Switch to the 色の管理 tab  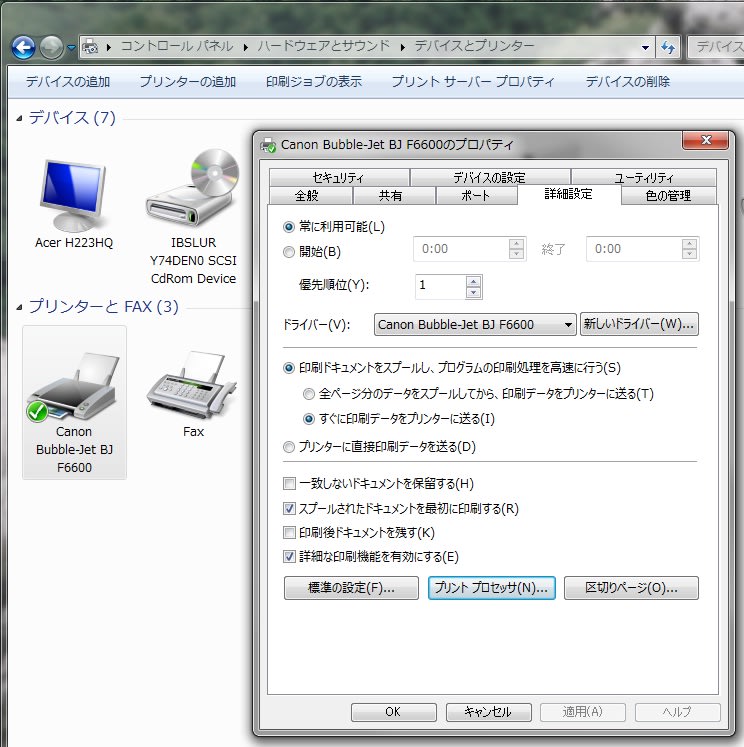pyautogui.click(x=669, y=196)
